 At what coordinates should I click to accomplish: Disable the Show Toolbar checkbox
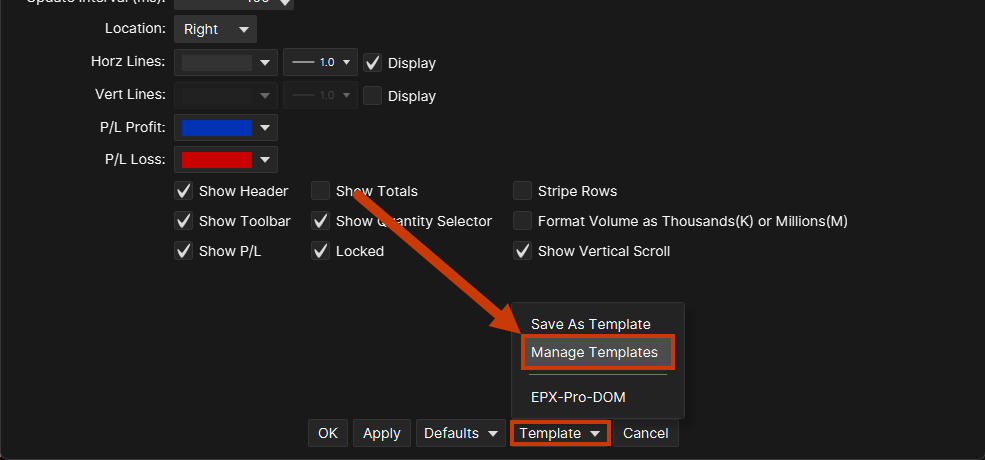(184, 221)
